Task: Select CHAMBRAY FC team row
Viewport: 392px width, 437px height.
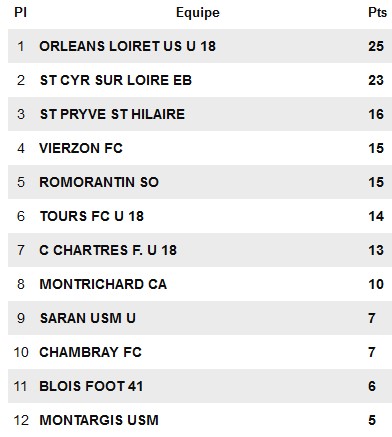Action: pos(200,352)
